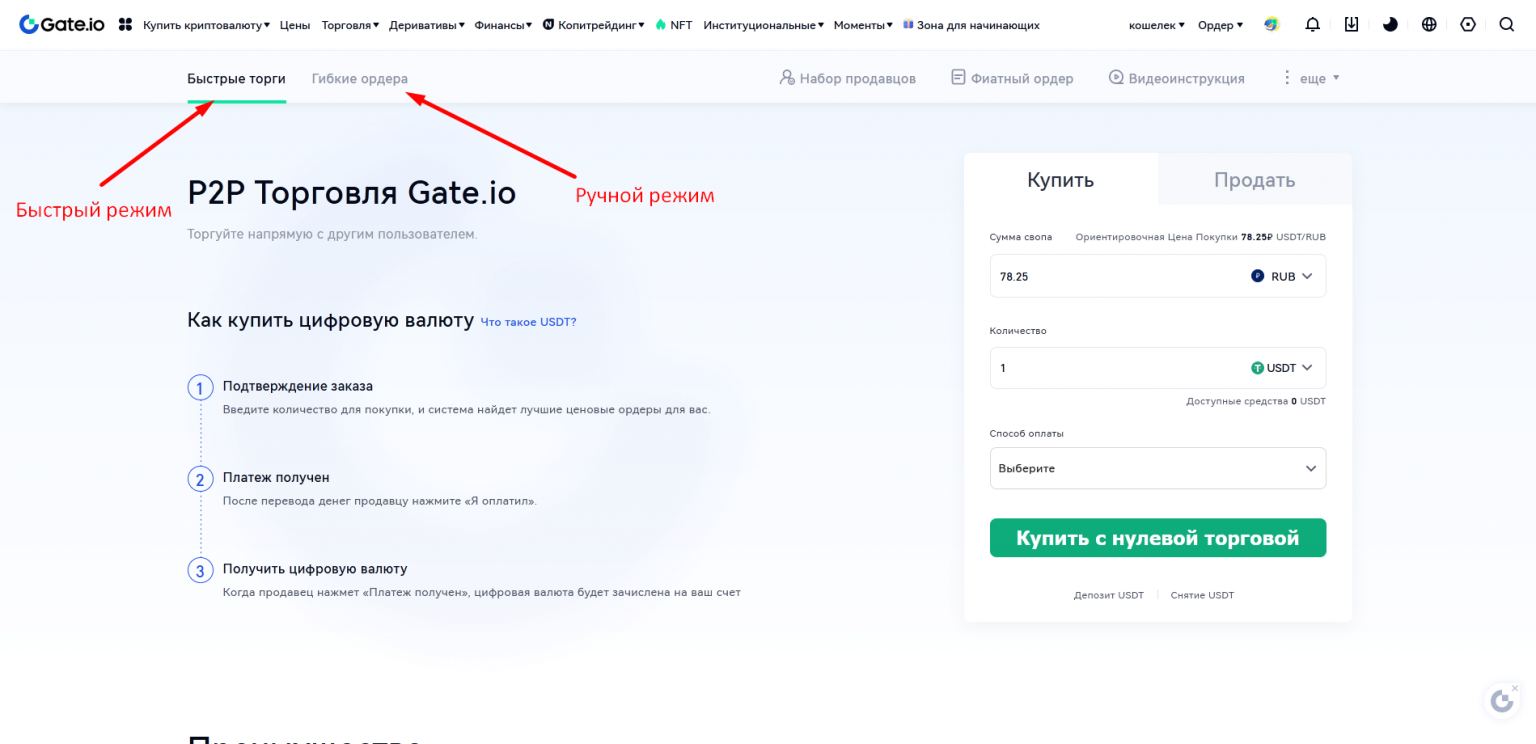Open the four-dot apps grid menu
Viewport: 1536px width, 744px height.
coord(125,25)
